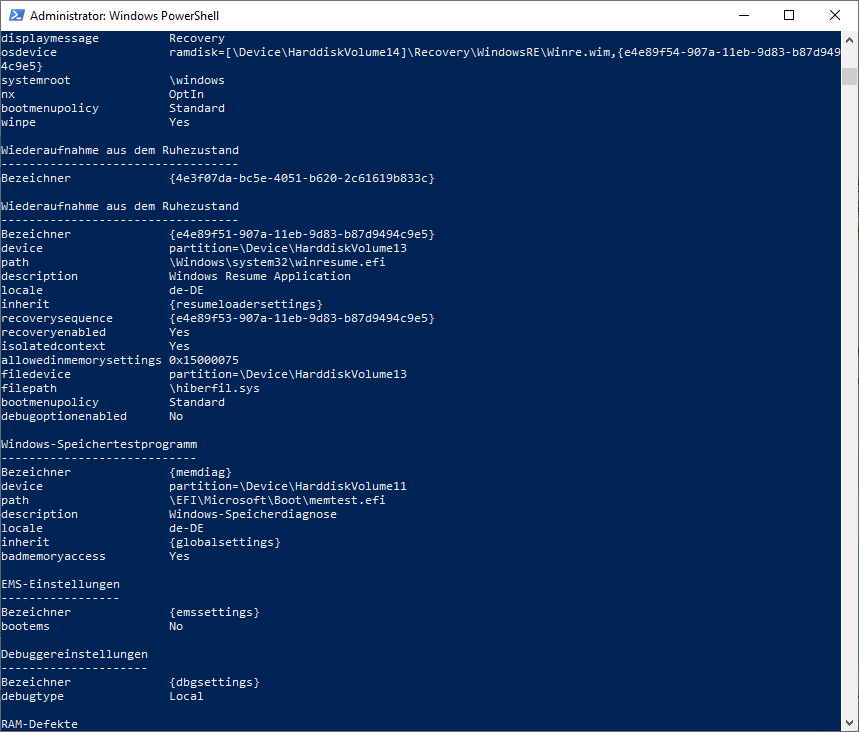Click the \hiberfil.sys filepath value
The height and width of the screenshot is (732, 859).
click(x=214, y=388)
